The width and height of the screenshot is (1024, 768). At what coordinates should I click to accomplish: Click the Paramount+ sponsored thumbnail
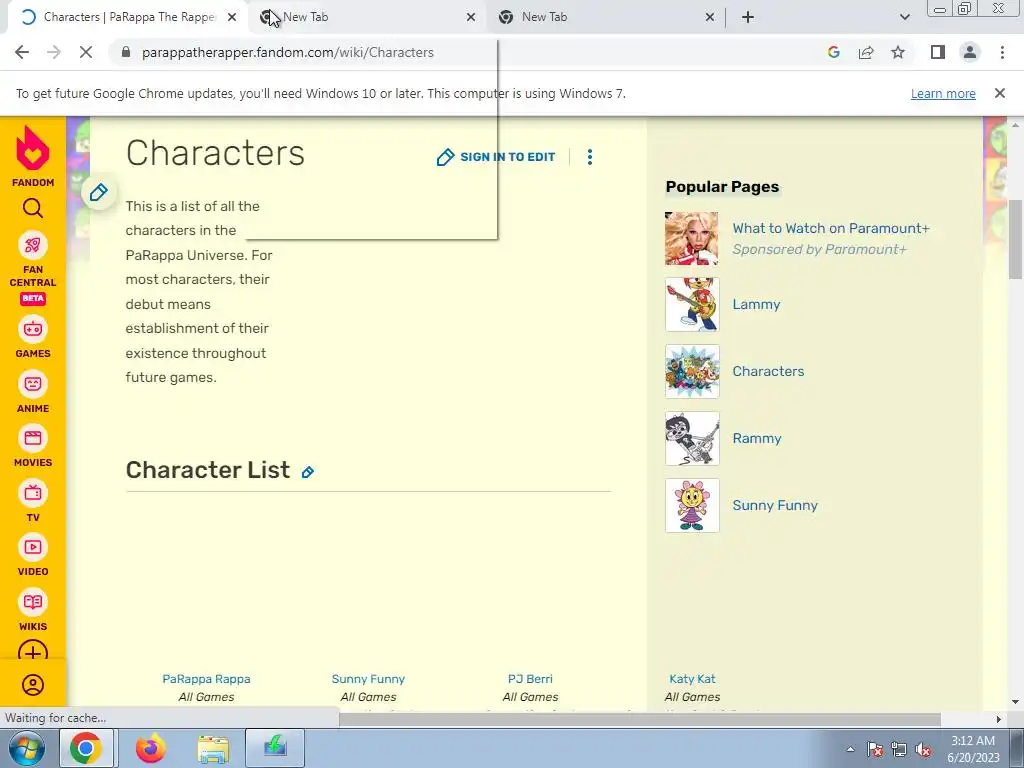pyautogui.click(x=692, y=238)
